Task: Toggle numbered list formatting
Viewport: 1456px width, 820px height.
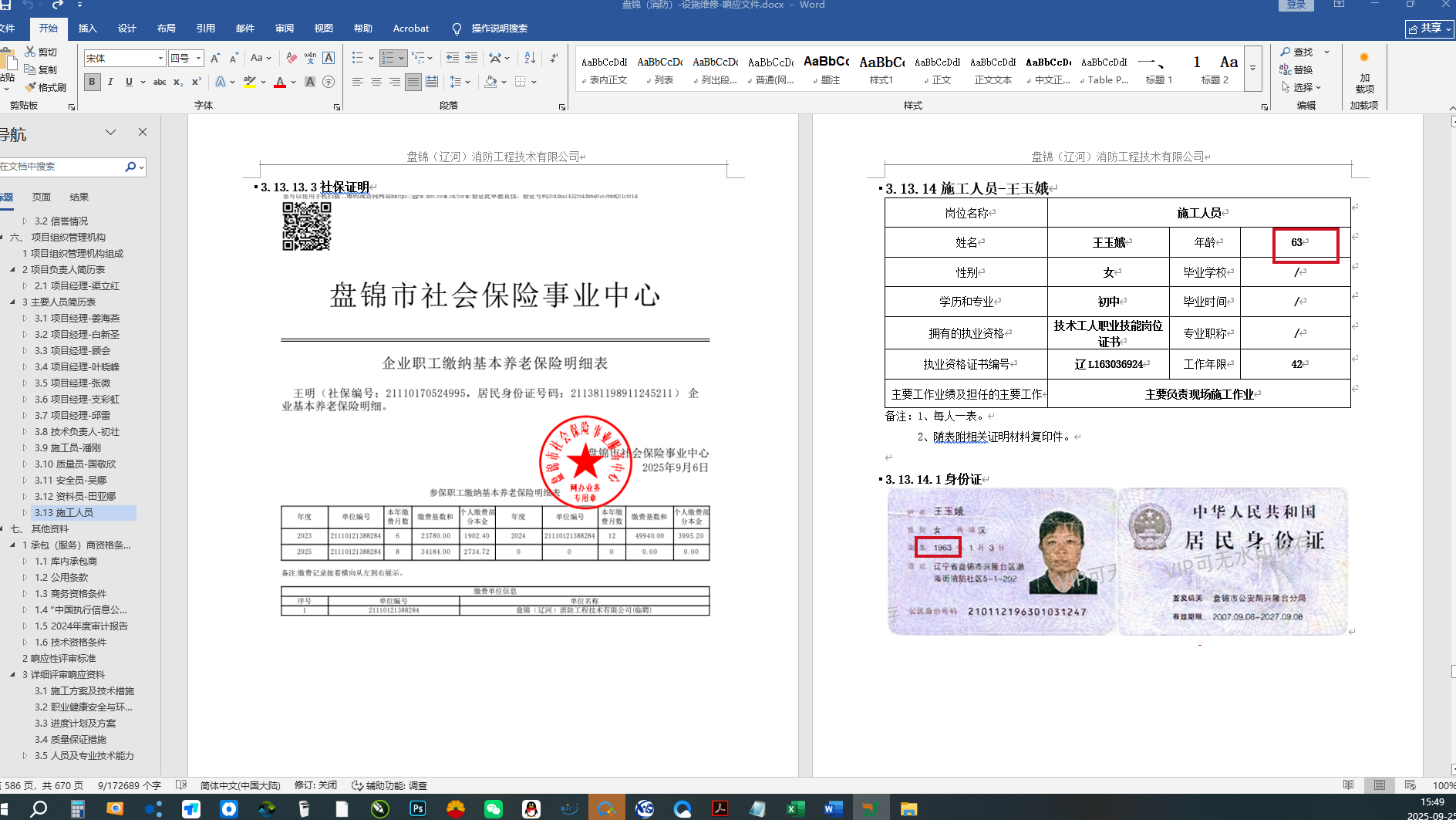Action: pos(388,58)
